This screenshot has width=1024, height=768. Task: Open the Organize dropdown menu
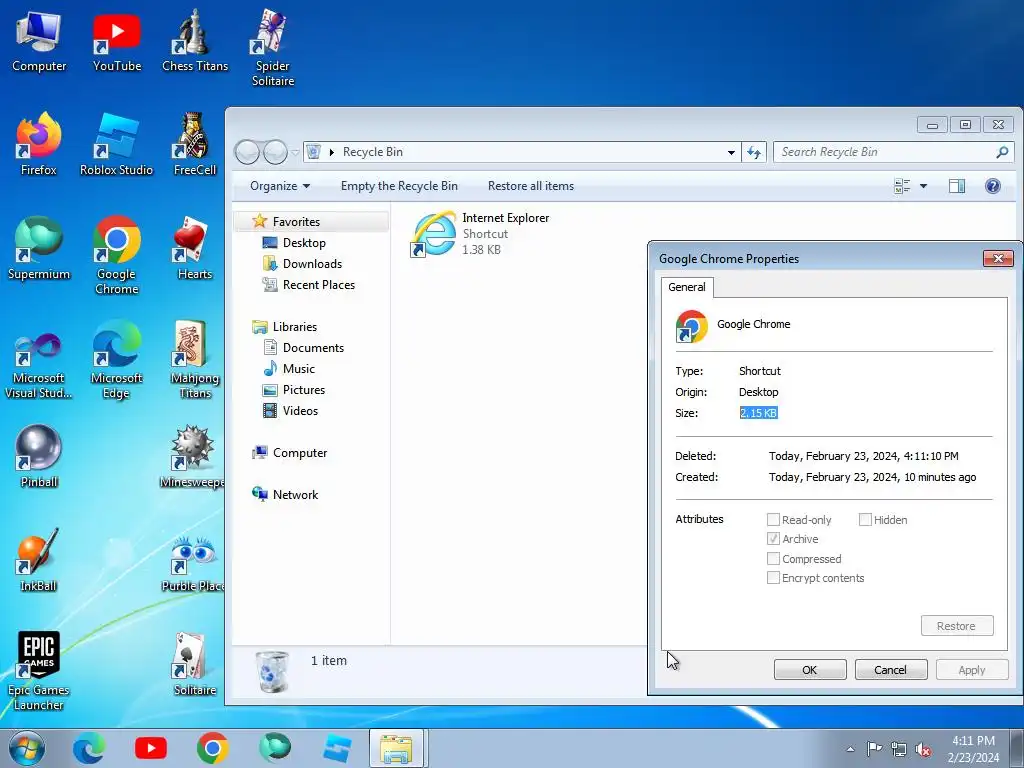pos(280,186)
